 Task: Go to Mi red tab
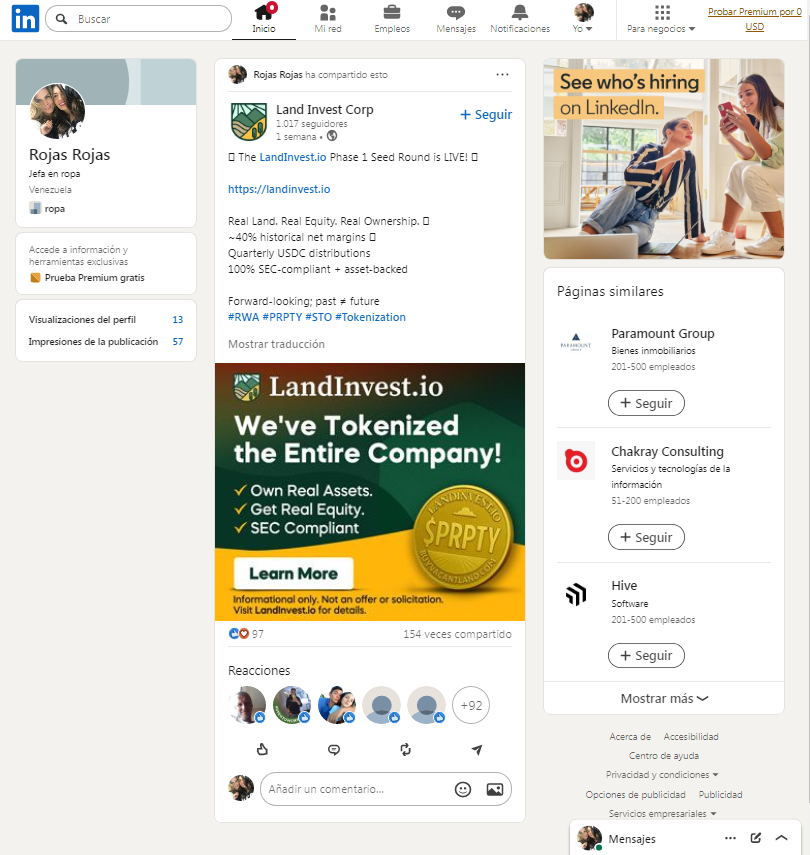(328, 20)
